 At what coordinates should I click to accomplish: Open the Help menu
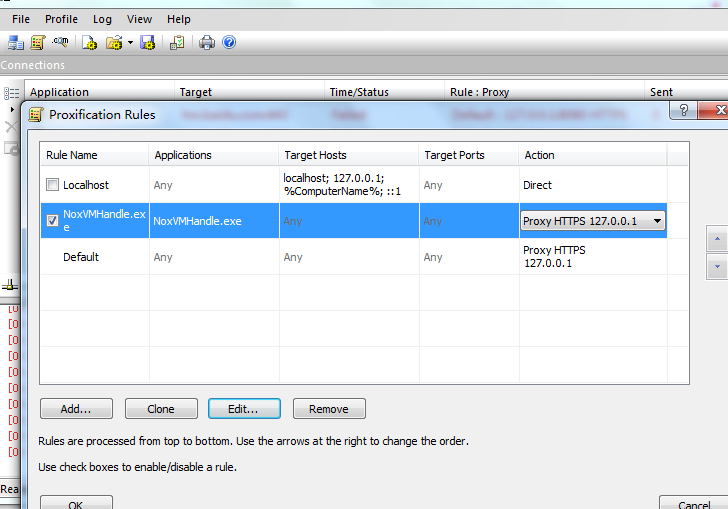(179, 19)
